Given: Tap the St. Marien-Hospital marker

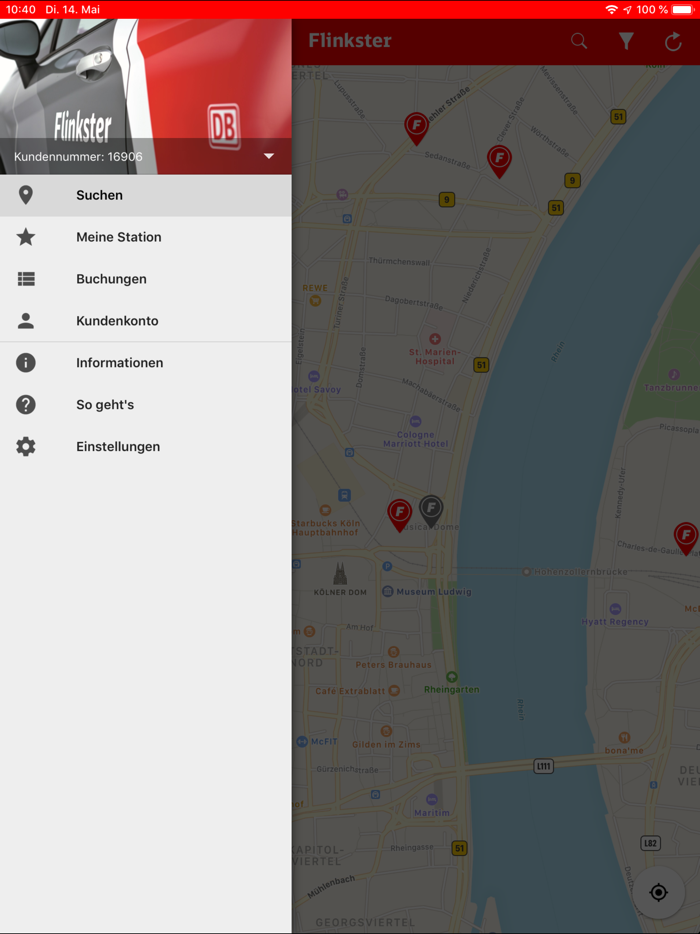Looking at the screenshot, I should [x=435, y=339].
